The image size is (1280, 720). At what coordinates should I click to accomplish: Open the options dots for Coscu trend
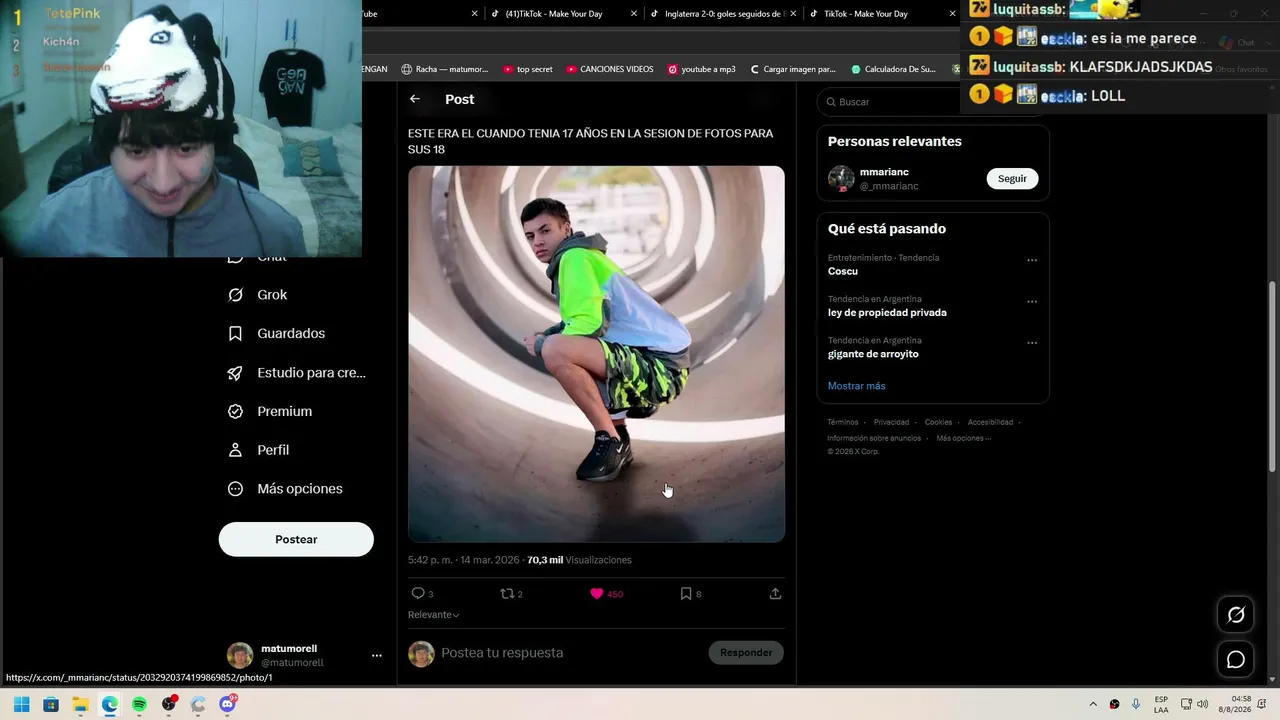[x=1032, y=260]
